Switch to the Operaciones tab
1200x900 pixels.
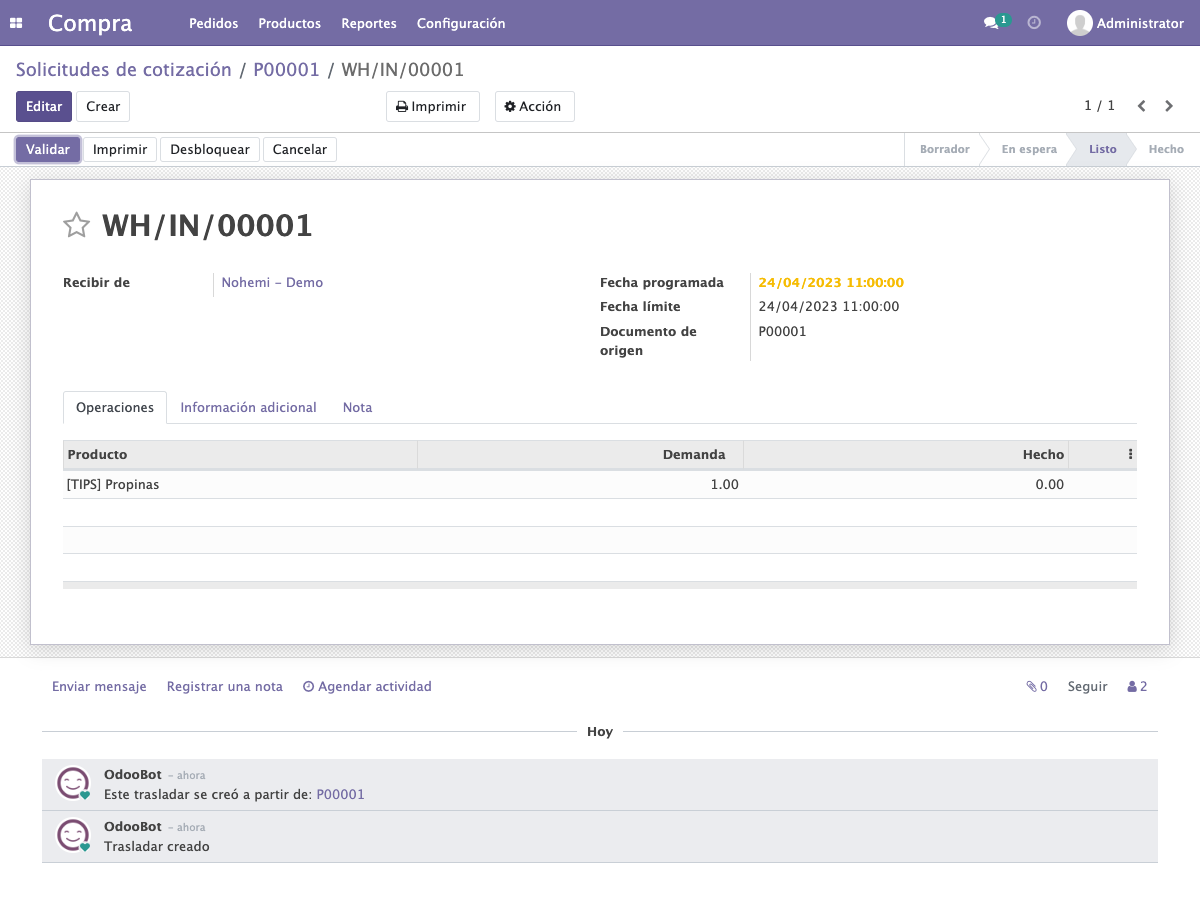click(x=115, y=408)
